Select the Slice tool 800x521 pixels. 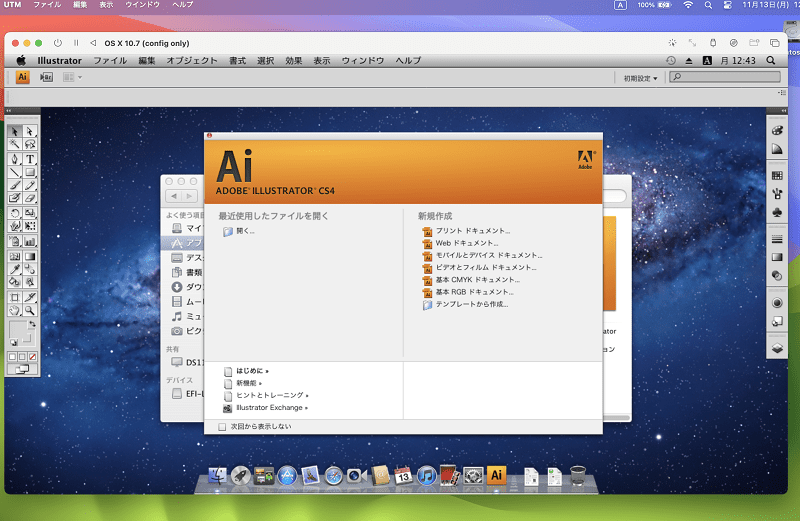pyautogui.click(x=30, y=297)
